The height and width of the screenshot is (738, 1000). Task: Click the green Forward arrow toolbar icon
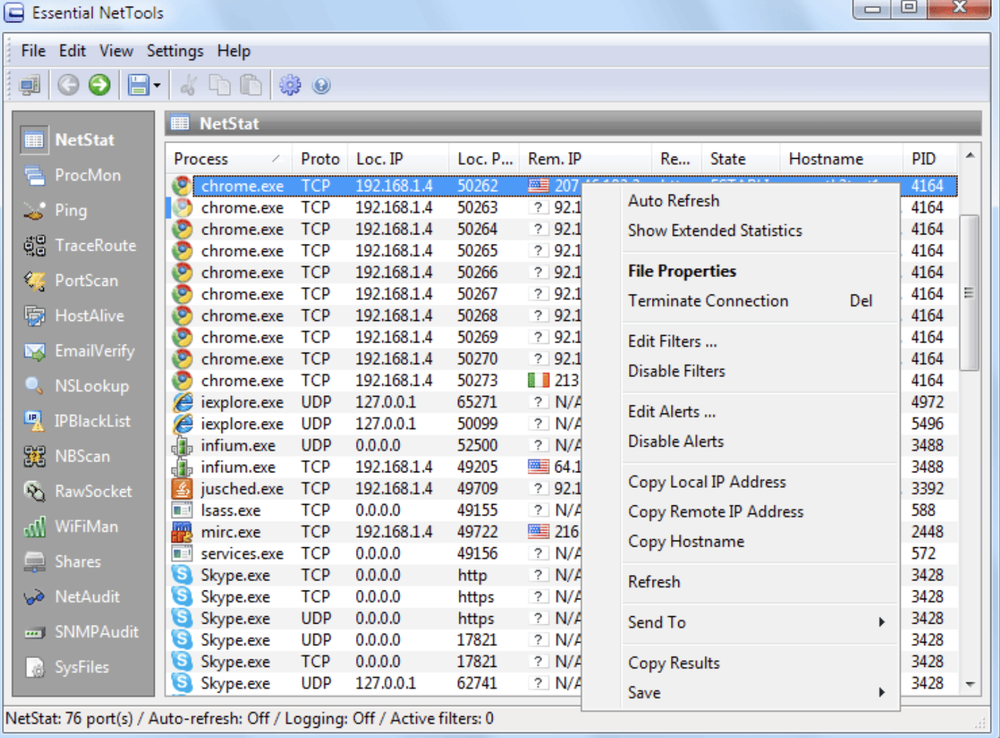pyautogui.click(x=99, y=85)
